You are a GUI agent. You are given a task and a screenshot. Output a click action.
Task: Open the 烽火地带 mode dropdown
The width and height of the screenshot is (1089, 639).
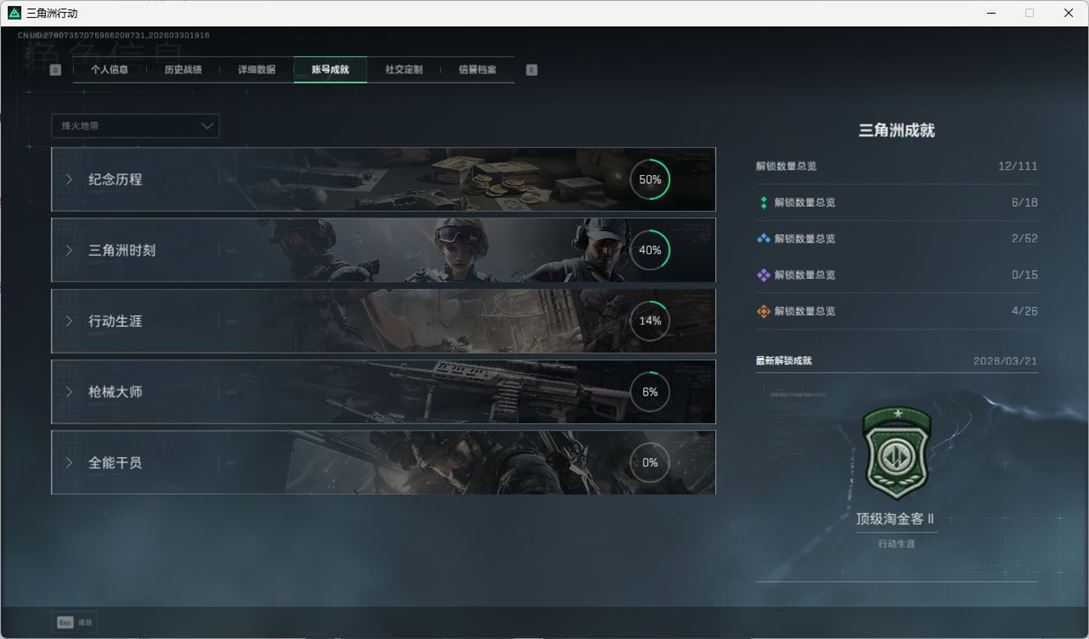[x=135, y=126]
